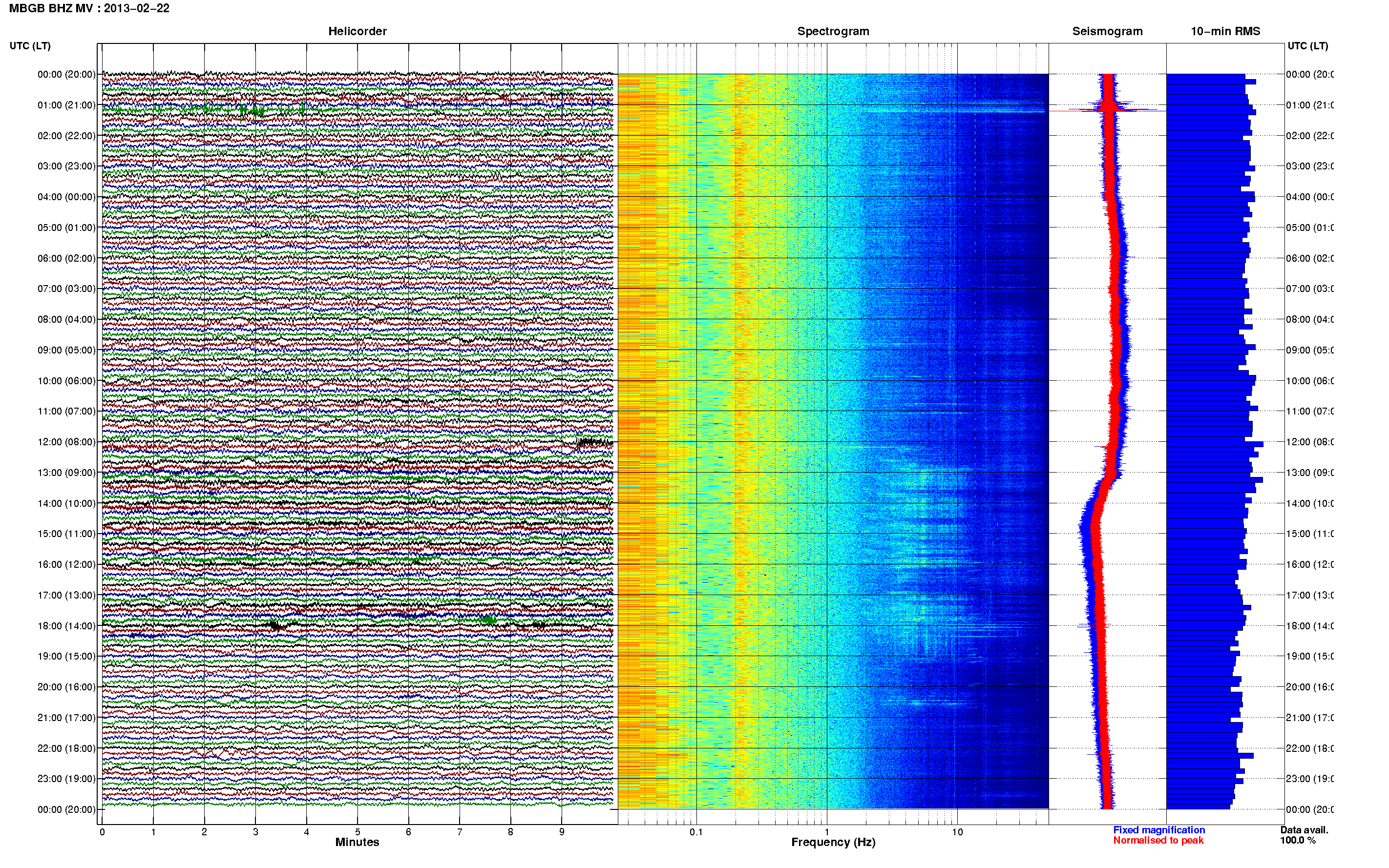Click the left '10:00 (06:00)' time label
This screenshot has width=1389, height=868.
[66, 381]
